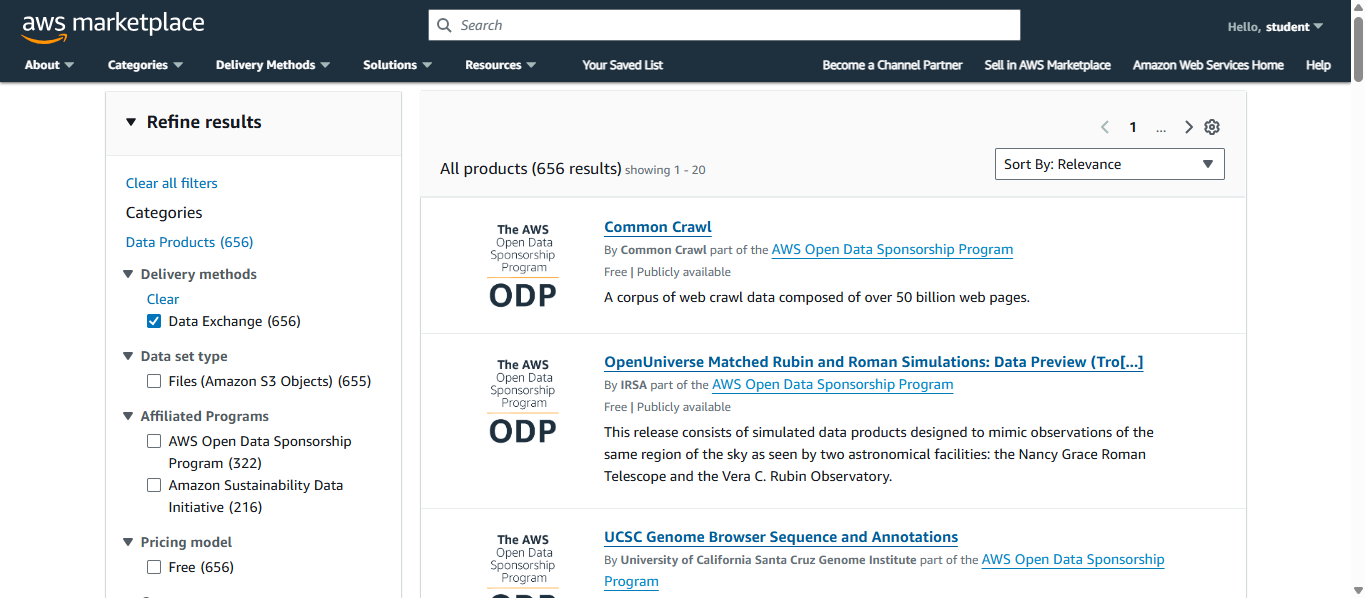Open the Sort By: Relevance dropdown
Viewport: 1365px width, 598px height.
click(1110, 164)
